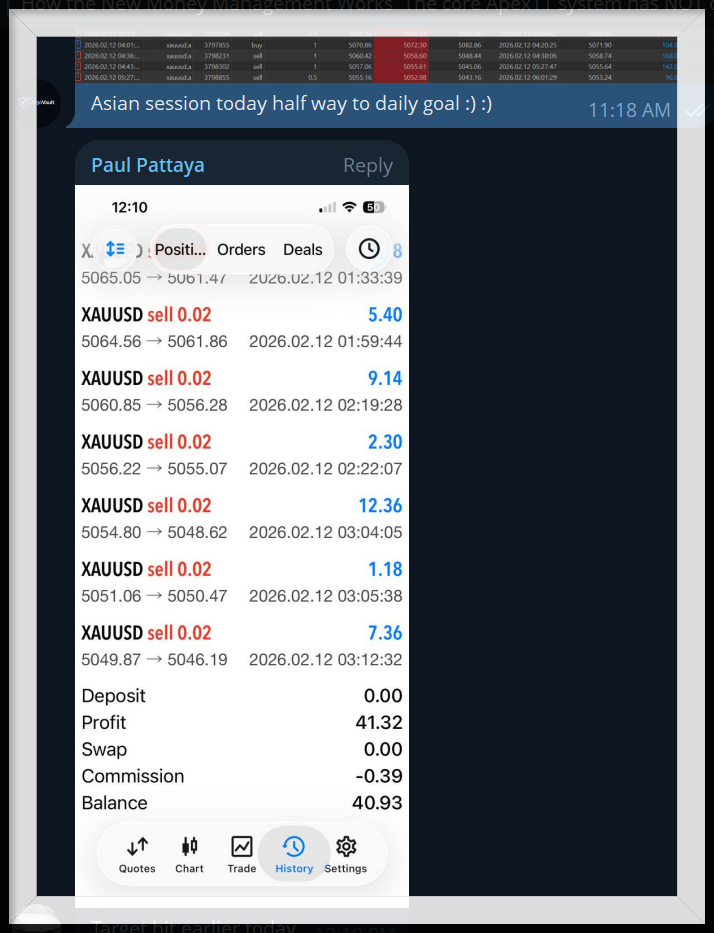Tap the battery indicator in phone status bar

(374, 207)
